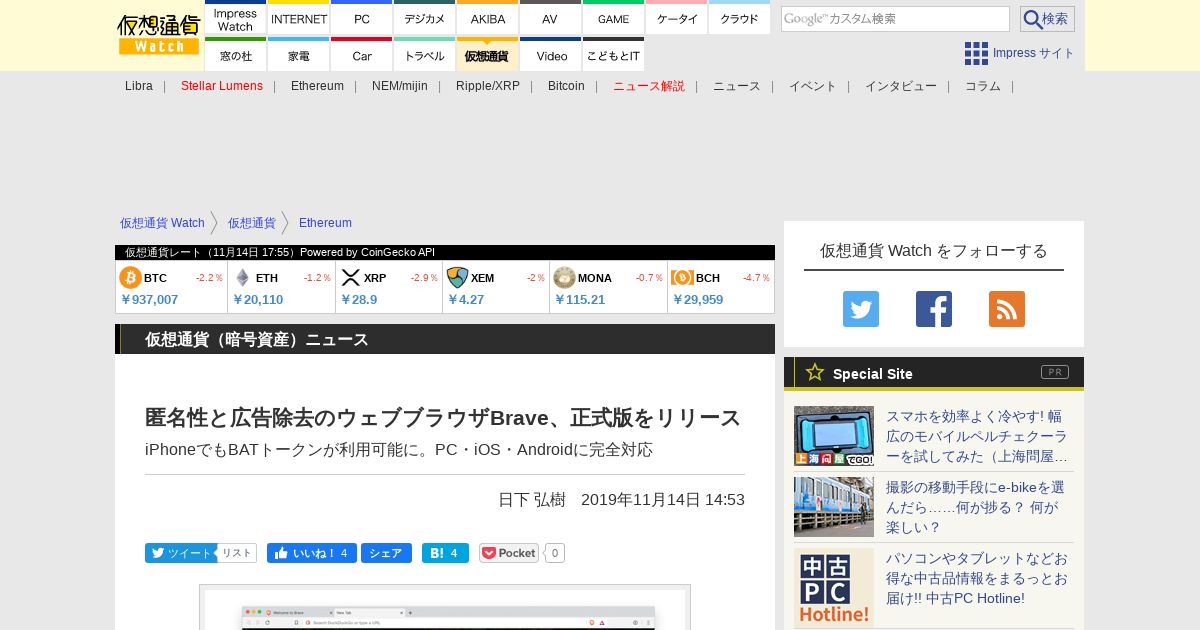Open the Twitter follow icon

861,309
